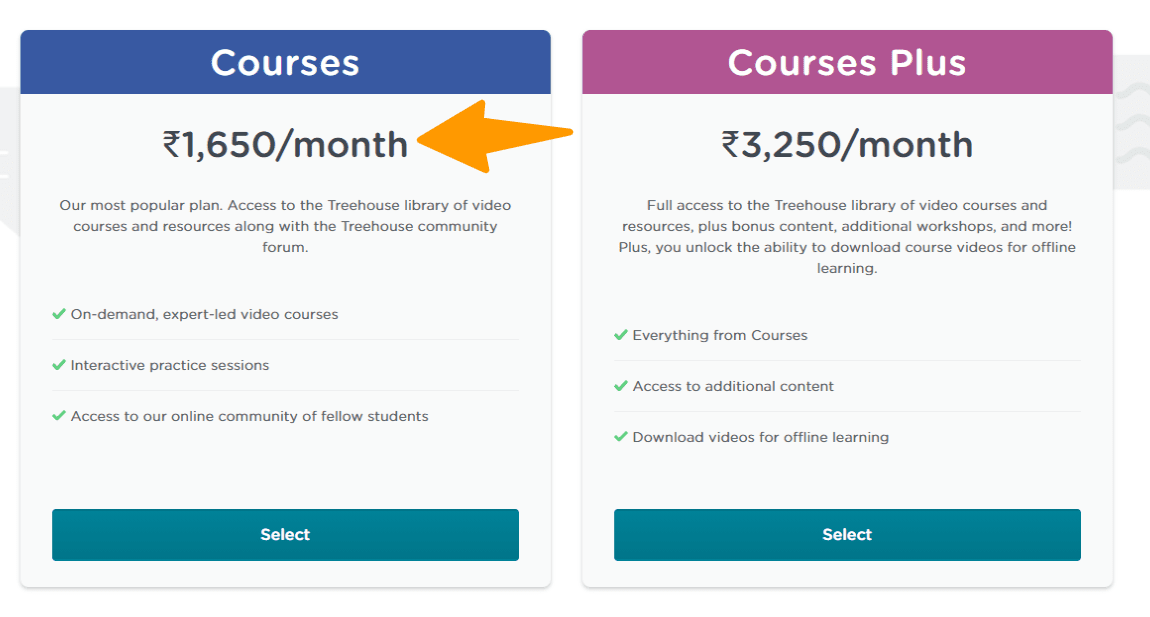
Task: Select the Courses plan
Action: pyautogui.click(x=285, y=535)
